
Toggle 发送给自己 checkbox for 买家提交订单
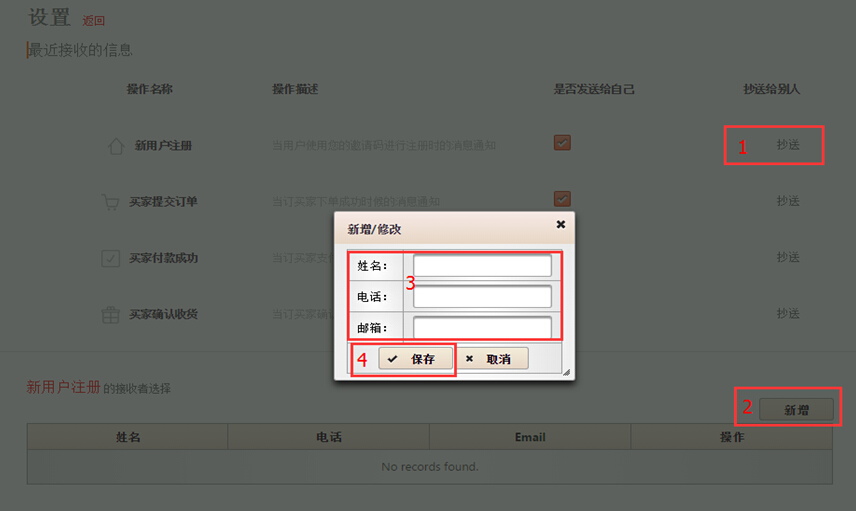[x=562, y=199]
